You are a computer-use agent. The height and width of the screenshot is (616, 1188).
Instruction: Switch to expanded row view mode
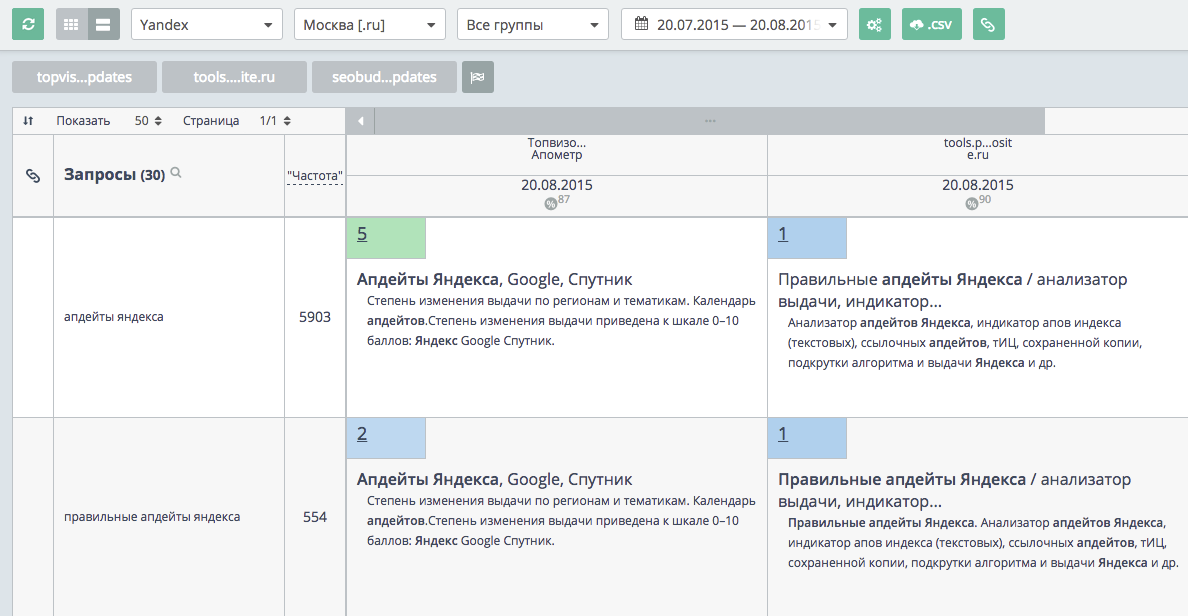point(103,24)
